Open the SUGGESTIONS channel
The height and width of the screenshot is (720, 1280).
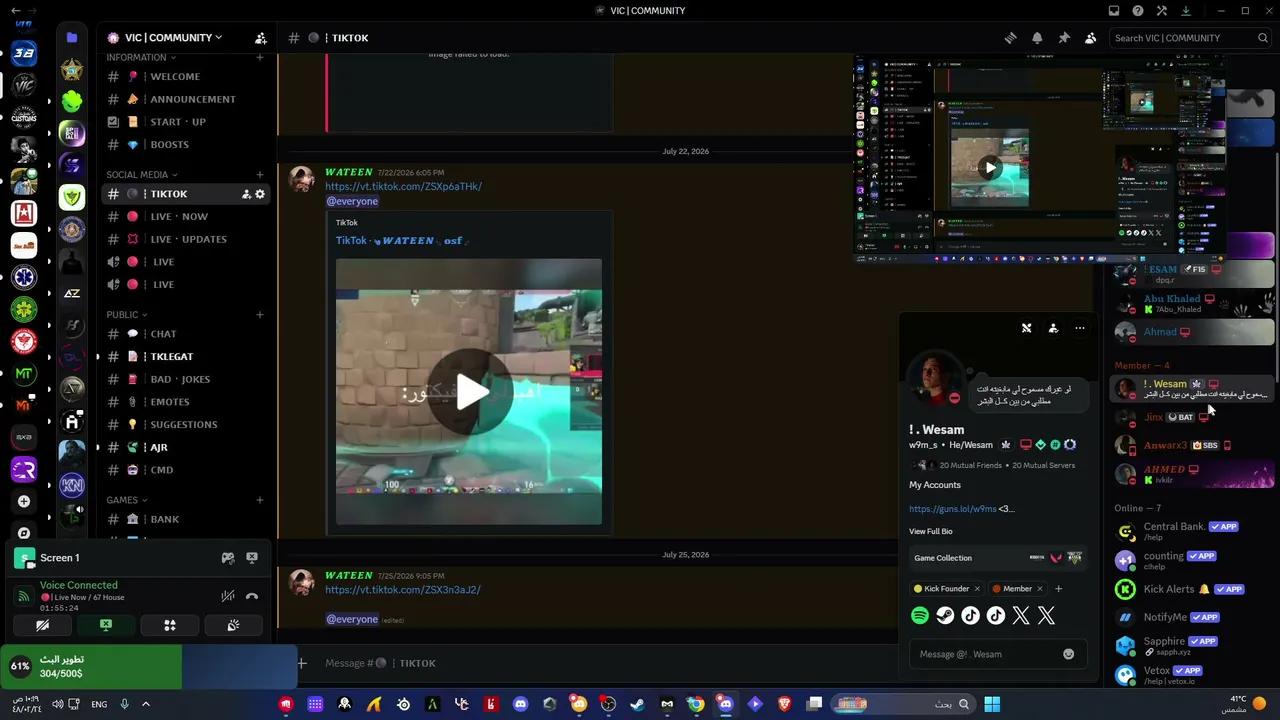[186, 425]
